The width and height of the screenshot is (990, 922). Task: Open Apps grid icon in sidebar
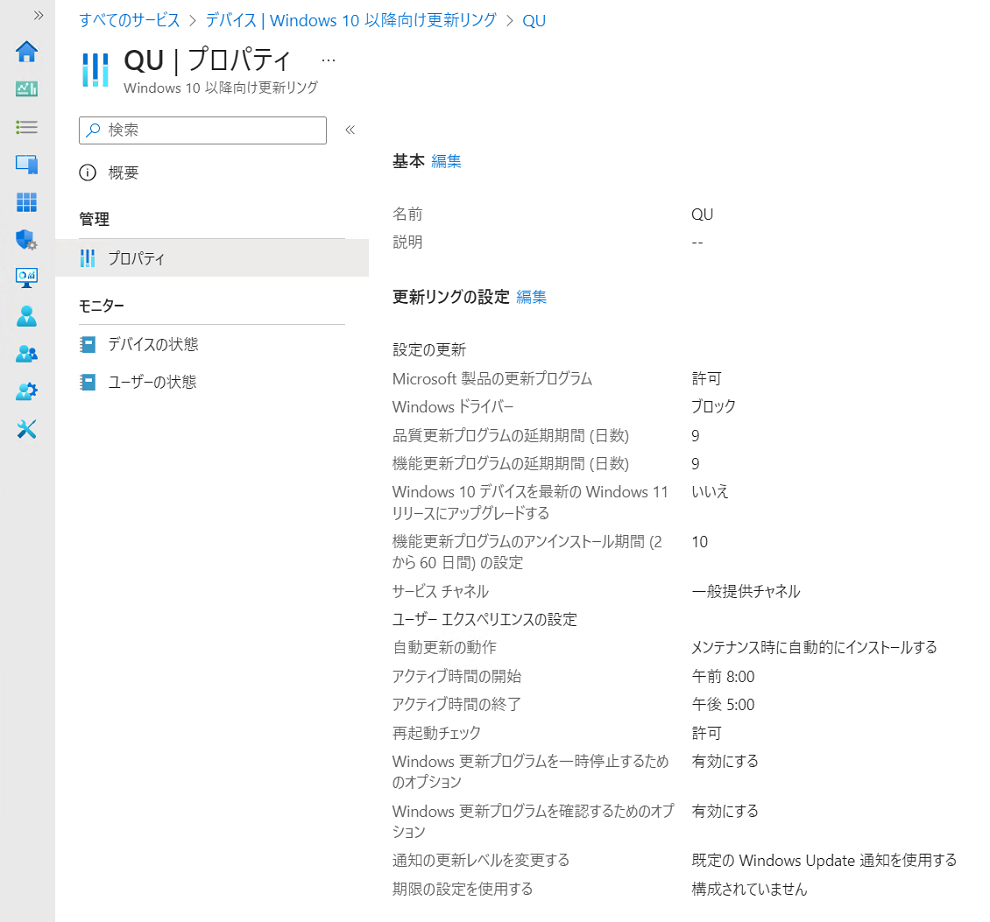coord(27,202)
